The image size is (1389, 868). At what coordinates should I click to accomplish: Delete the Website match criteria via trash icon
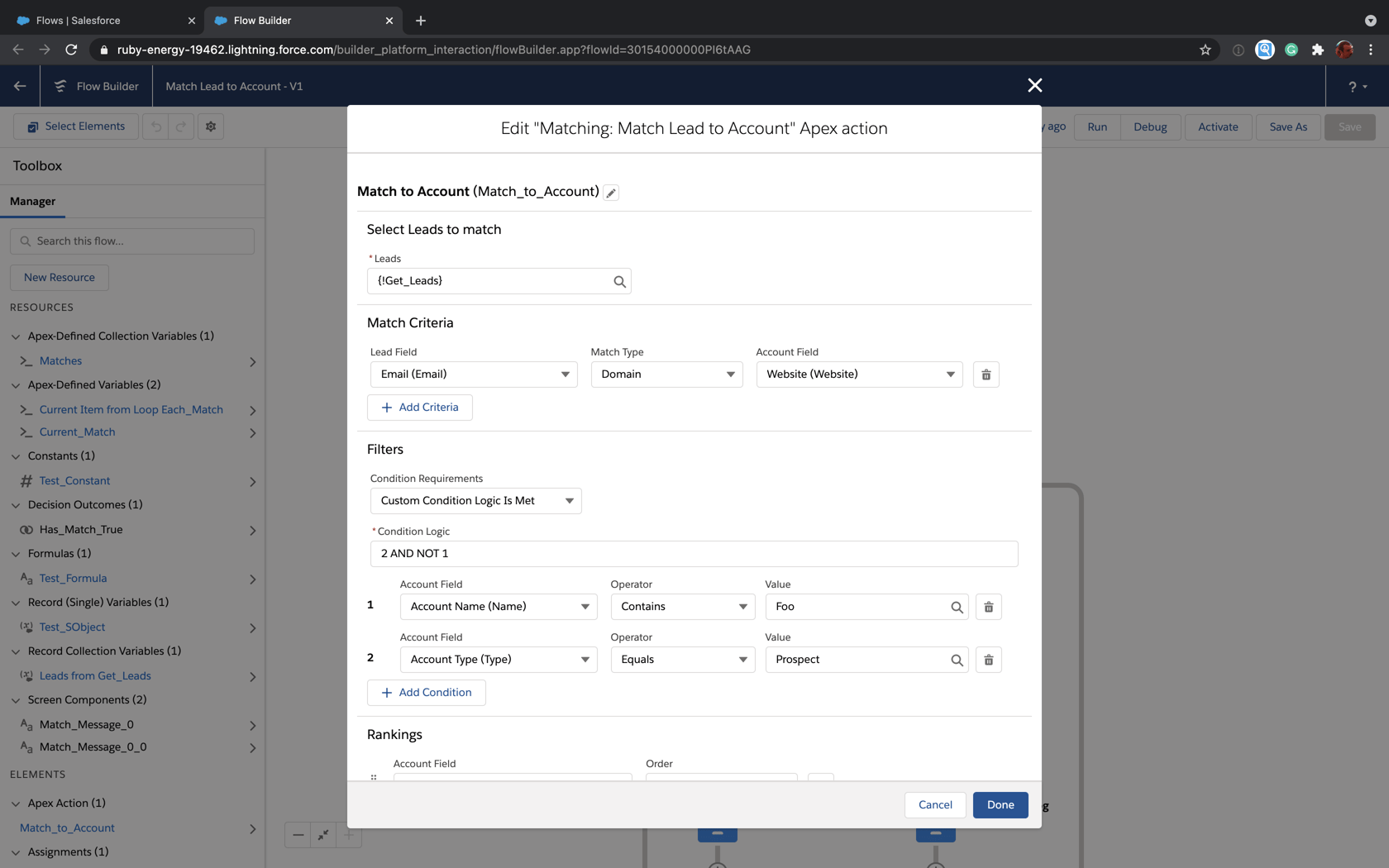click(986, 374)
